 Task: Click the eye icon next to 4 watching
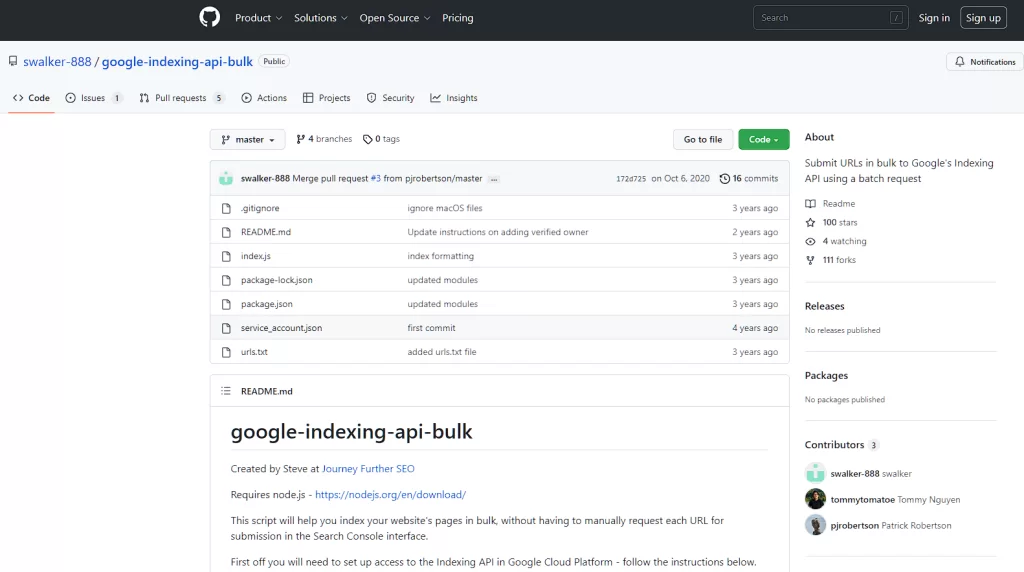click(x=810, y=242)
